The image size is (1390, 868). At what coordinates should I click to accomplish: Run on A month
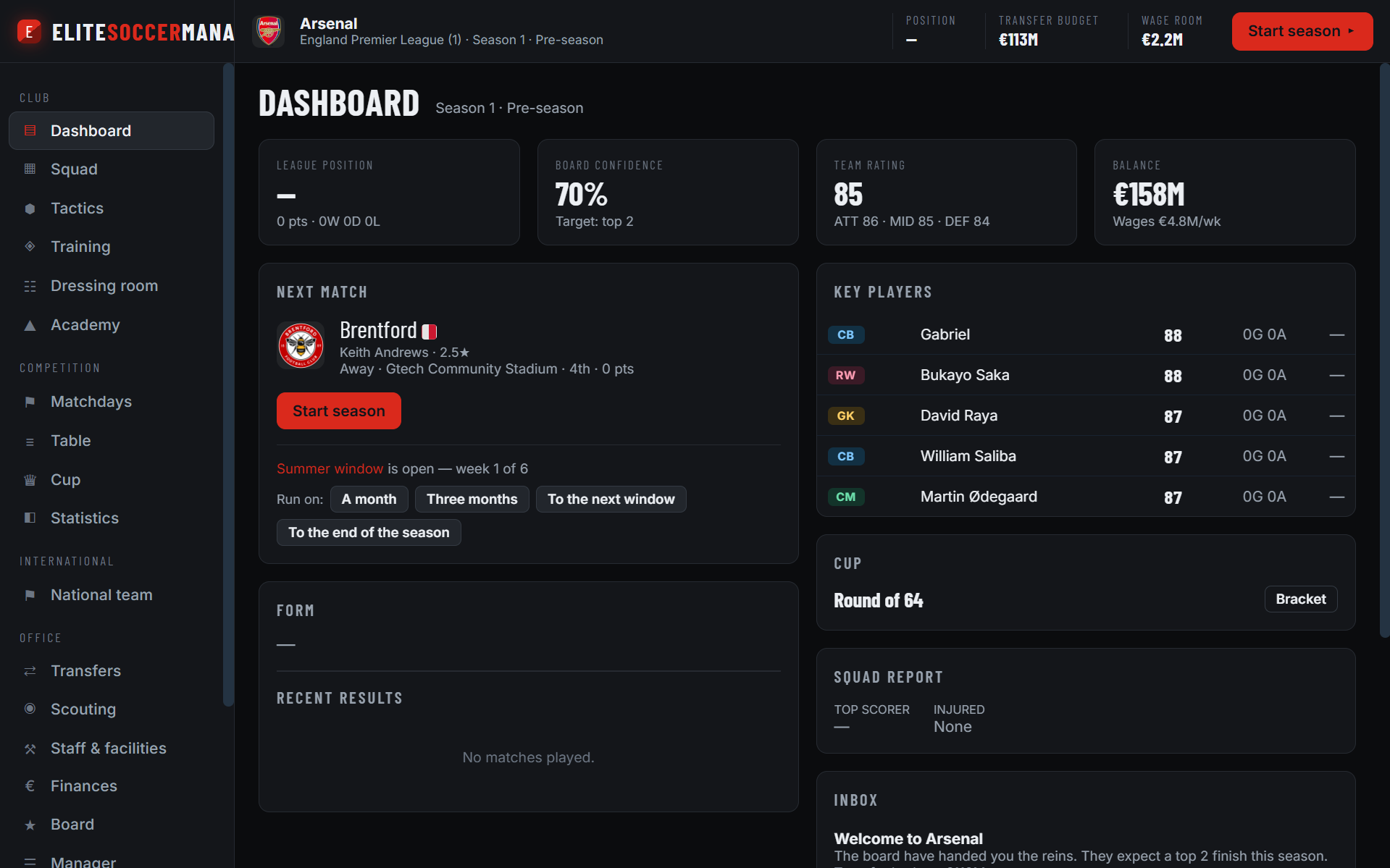pyautogui.click(x=369, y=500)
